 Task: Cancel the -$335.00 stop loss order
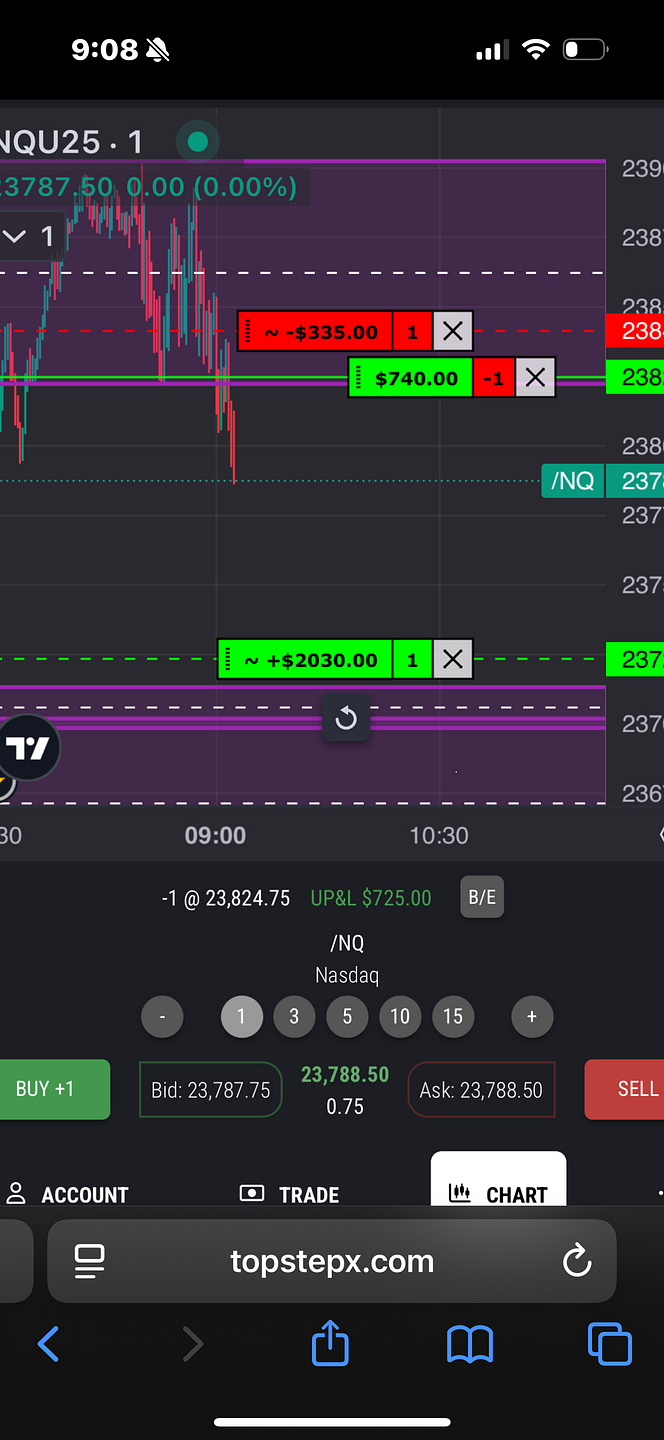tap(453, 331)
